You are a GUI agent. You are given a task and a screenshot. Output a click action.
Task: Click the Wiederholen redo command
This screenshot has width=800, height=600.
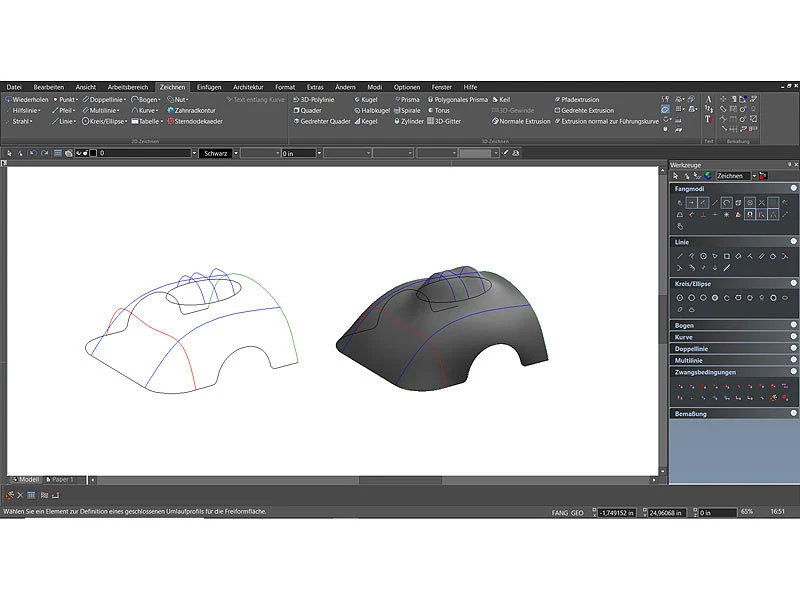click(x=29, y=100)
